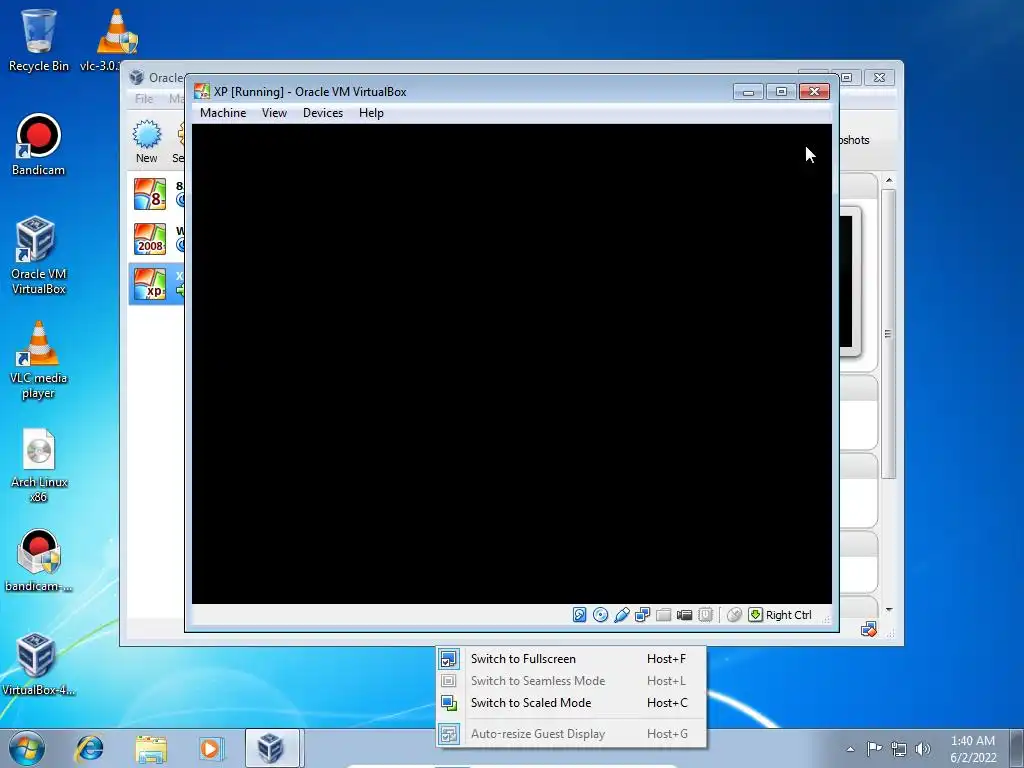Screen dimensions: 1024x768
Task: Click the scroll-up arrow in Manager details pane
Action: 888,180
